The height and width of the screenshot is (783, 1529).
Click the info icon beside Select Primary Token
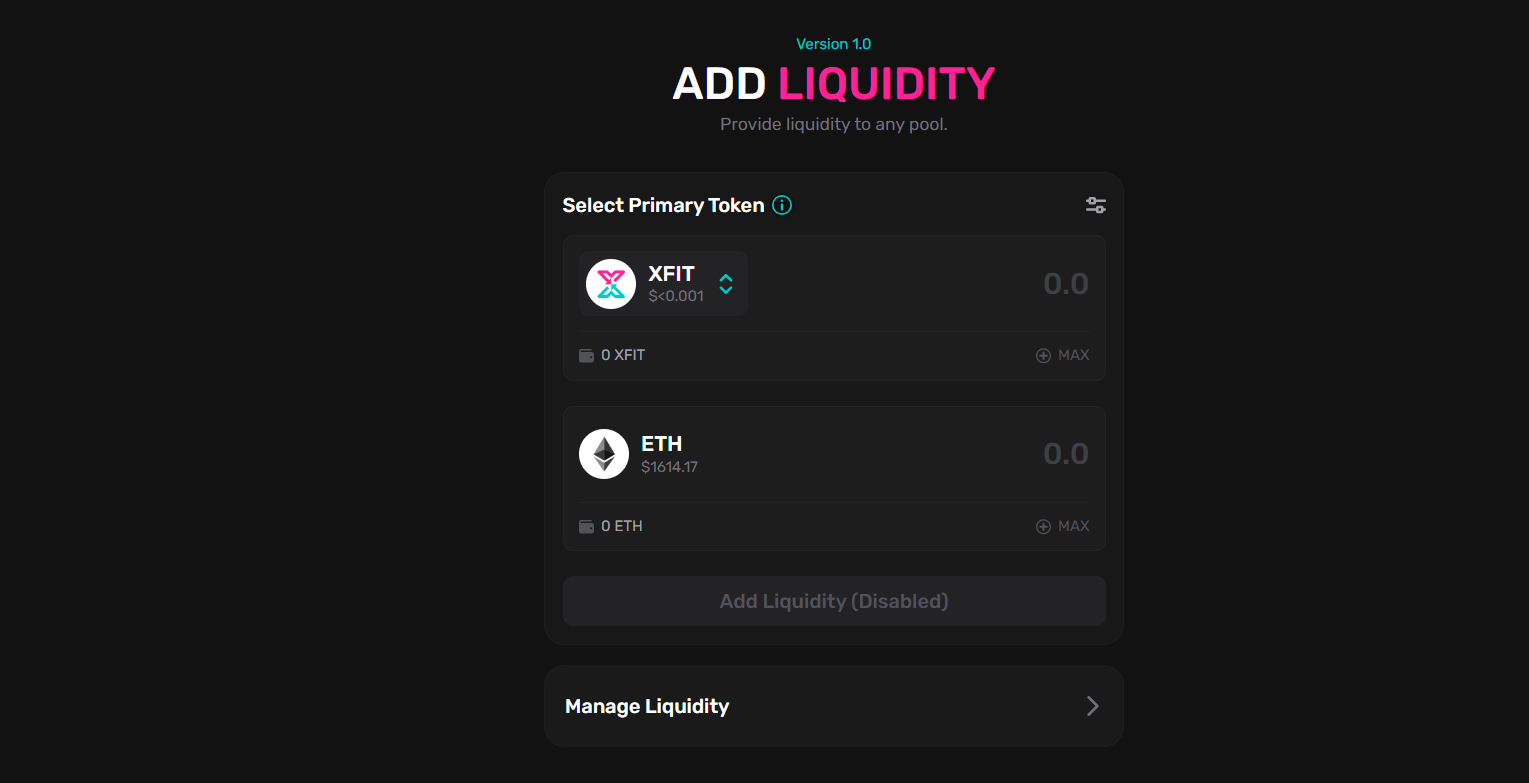coord(782,205)
